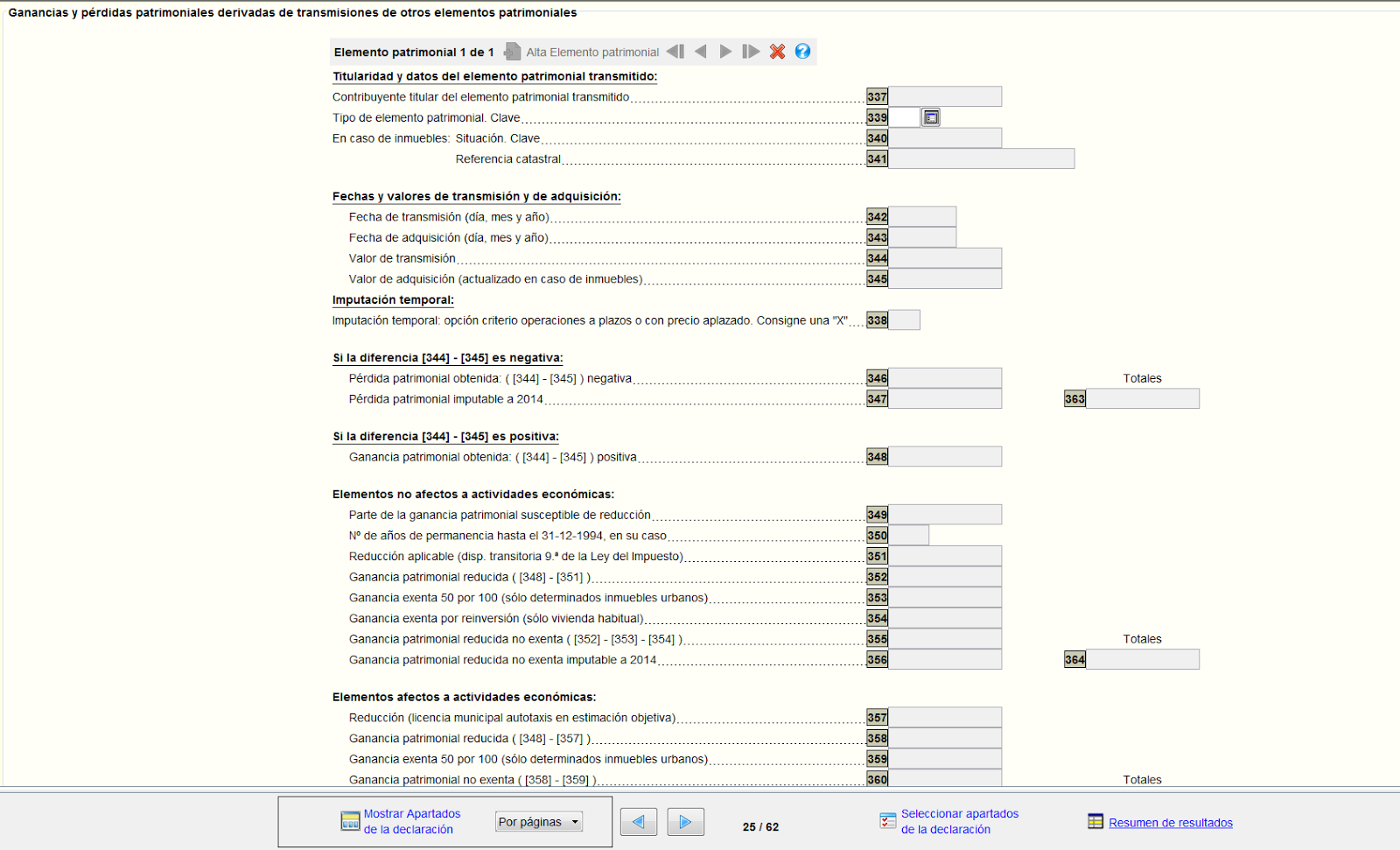This screenshot has height=850, width=1400.
Task: Focus field 356 ganancia no exenta imputable a 2014
Action: click(945, 660)
